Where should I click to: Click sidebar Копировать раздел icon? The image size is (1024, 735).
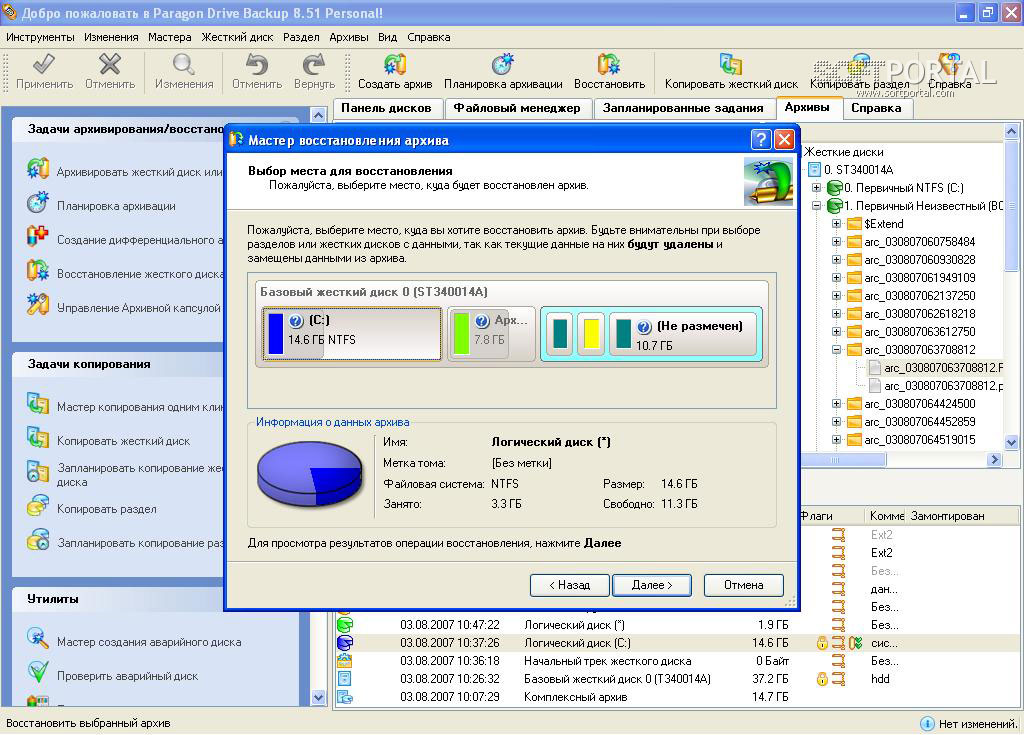coord(38,506)
